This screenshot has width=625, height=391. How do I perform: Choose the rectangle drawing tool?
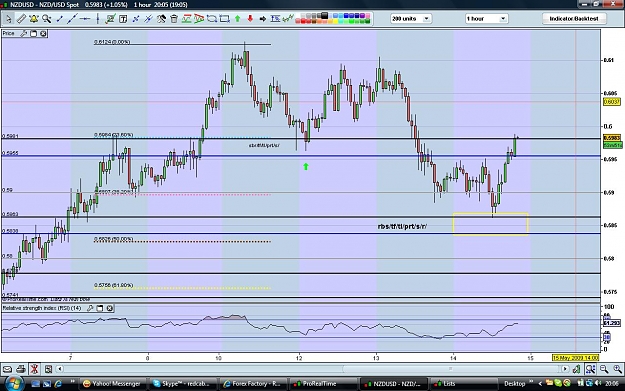(225, 19)
